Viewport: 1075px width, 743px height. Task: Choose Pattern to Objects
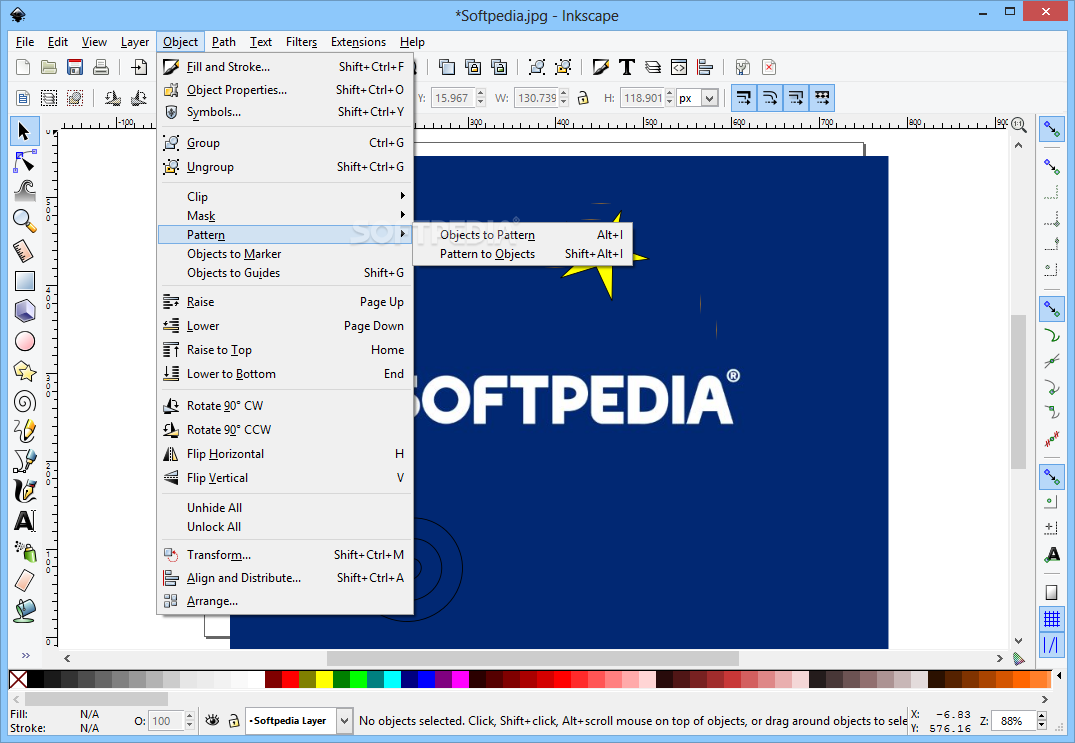[522, 254]
